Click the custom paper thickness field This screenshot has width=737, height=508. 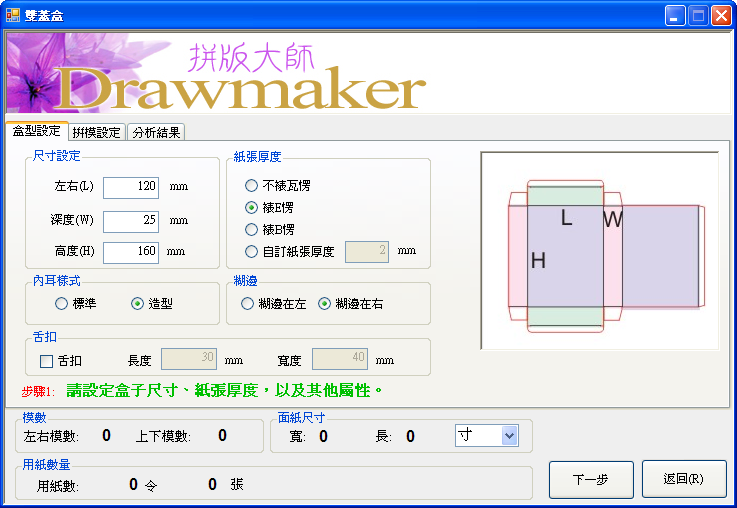click(x=367, y=251)
